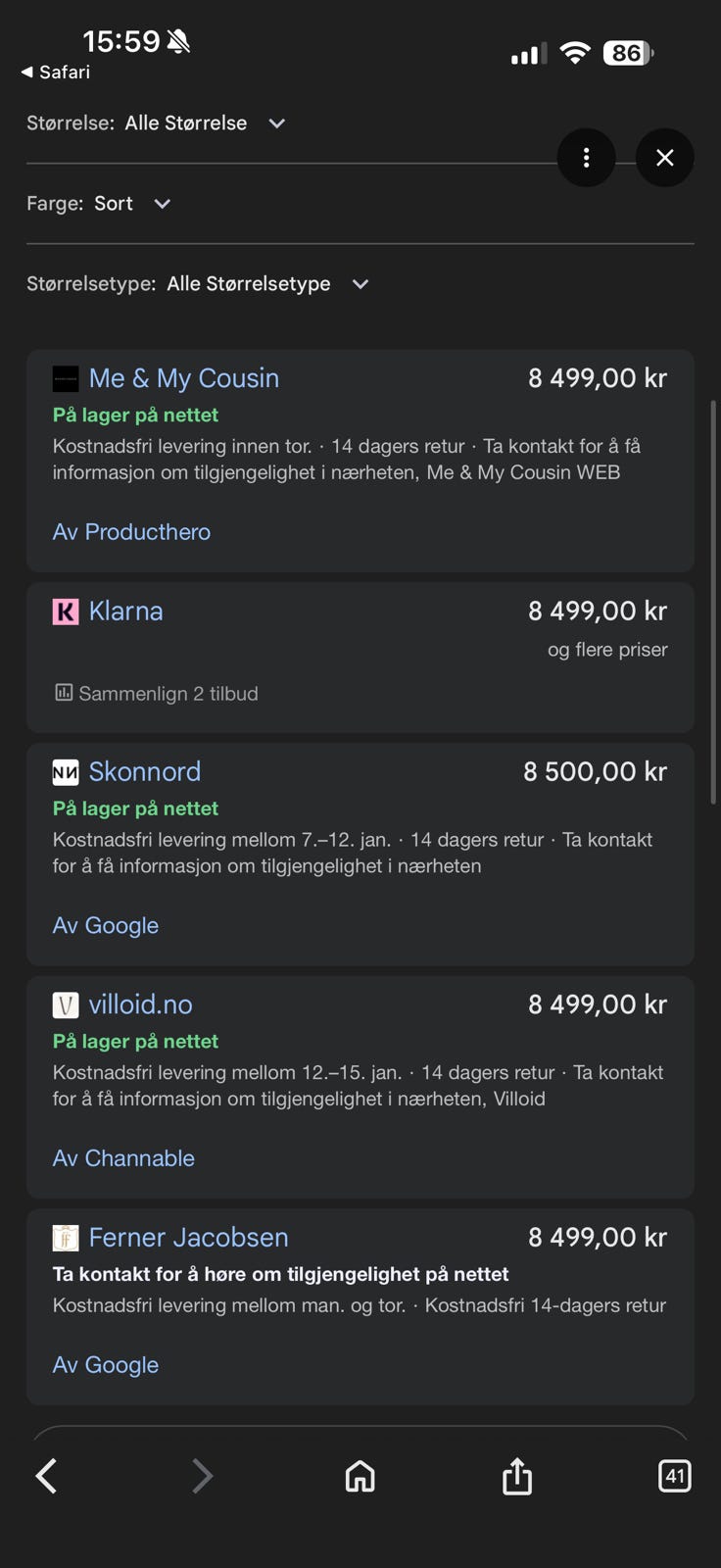Open the Ferner Jacobsen offer link
The height and width of the screenshot is (1568, 721).
click(x=188, y=1238)
